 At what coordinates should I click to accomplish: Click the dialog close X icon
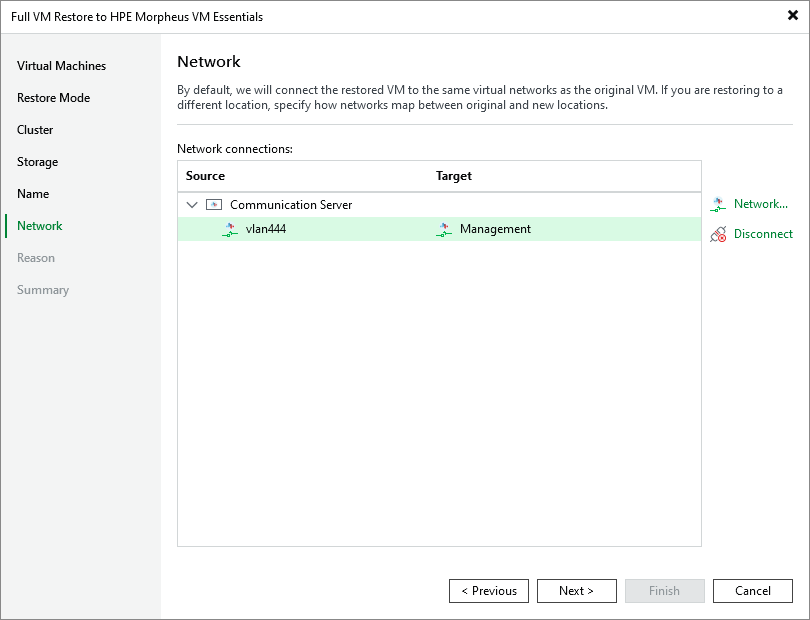coord(791,15)
